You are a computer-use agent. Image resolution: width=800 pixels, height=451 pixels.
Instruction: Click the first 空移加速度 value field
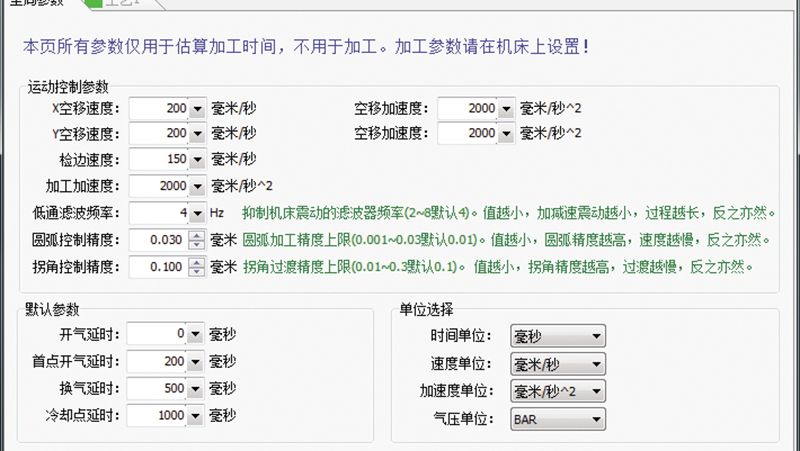point(468,108)
